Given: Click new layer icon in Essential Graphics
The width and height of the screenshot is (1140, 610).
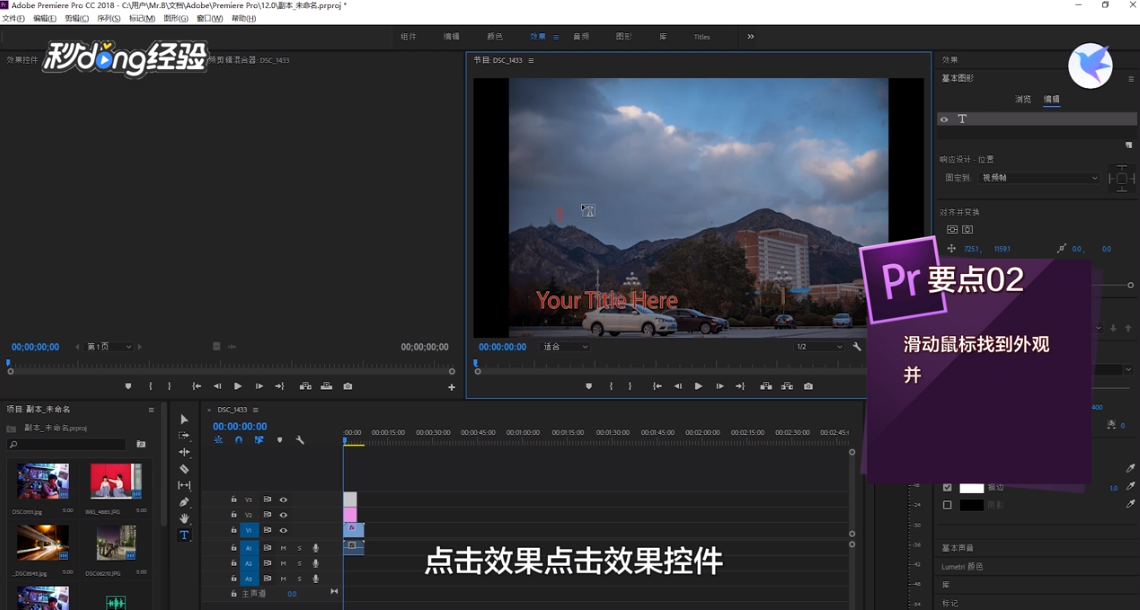Looking at the screenshot, I should coord(1128,145).
